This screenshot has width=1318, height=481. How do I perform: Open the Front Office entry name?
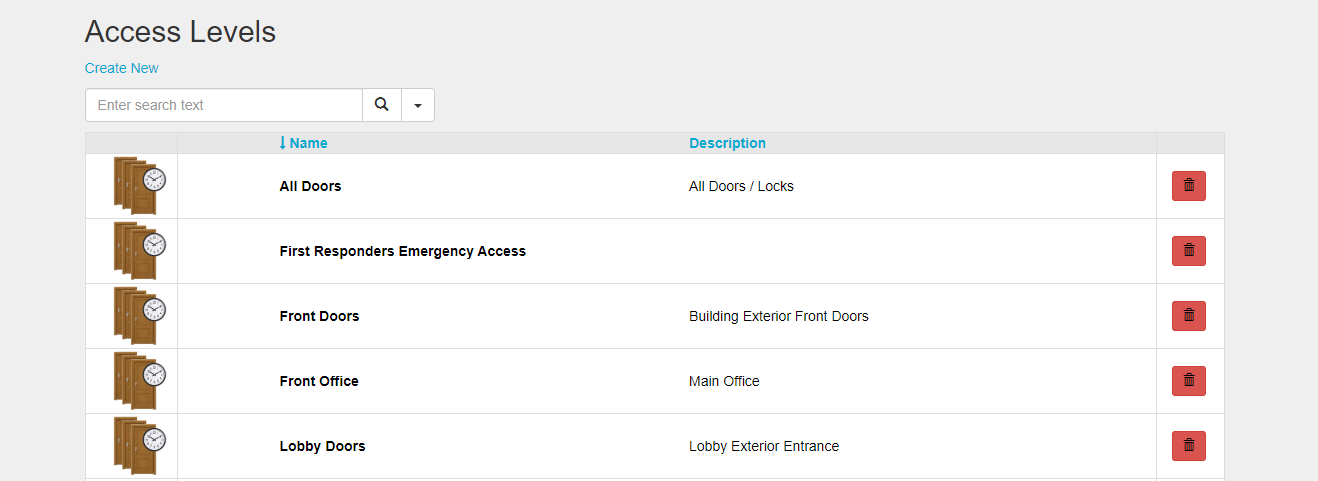coord(319,381)
